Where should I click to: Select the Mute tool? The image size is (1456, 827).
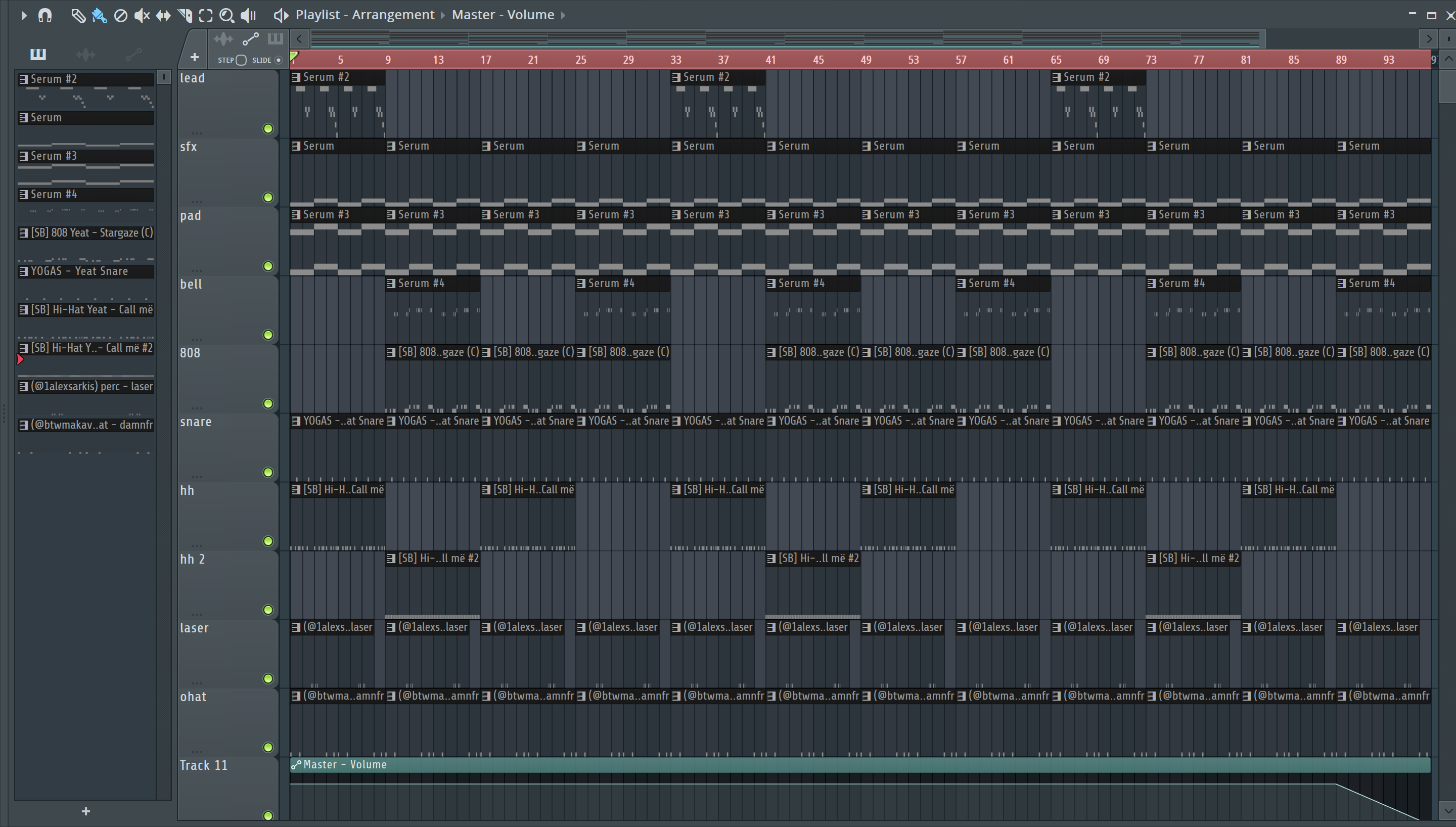(142, 15)
